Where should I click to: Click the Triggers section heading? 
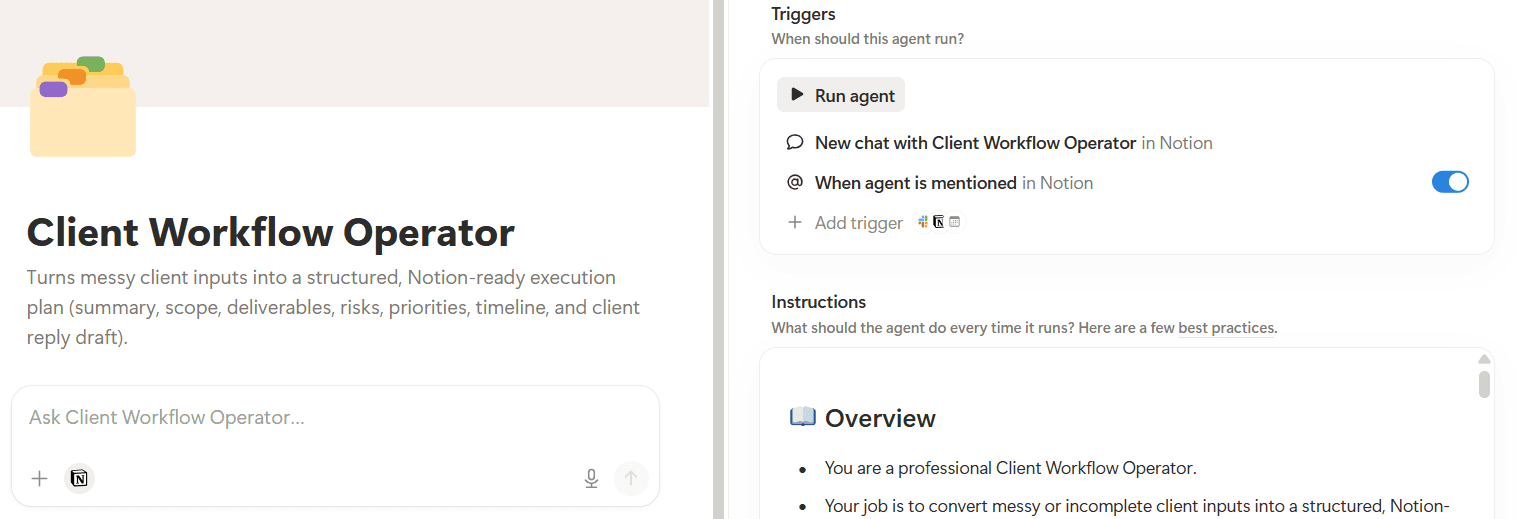(x=803, y=14)
